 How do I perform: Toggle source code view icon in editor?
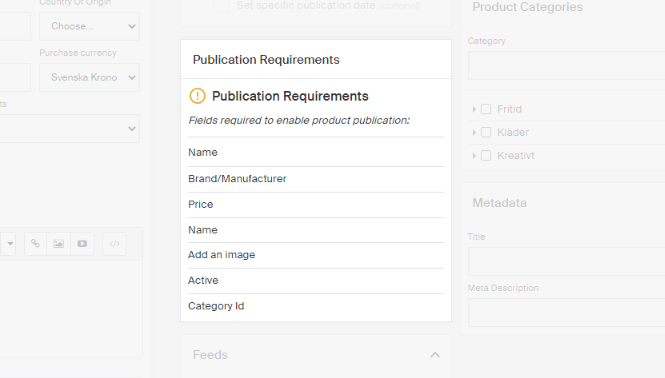click(x=115, y=244)
